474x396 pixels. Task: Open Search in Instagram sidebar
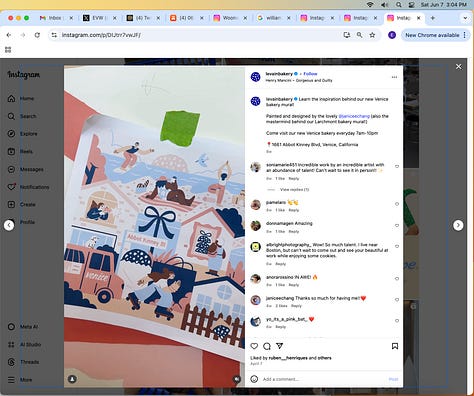click(x=22, y=116)
